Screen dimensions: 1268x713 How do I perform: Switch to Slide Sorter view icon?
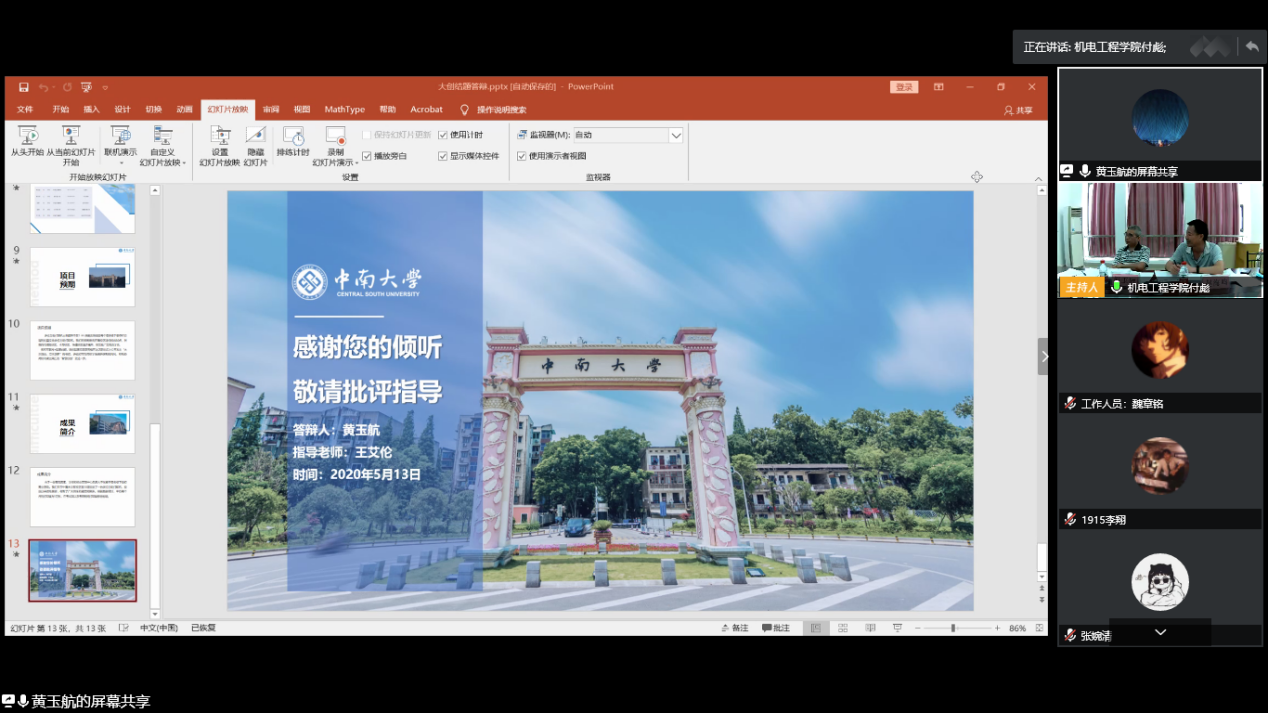point(843,628)
